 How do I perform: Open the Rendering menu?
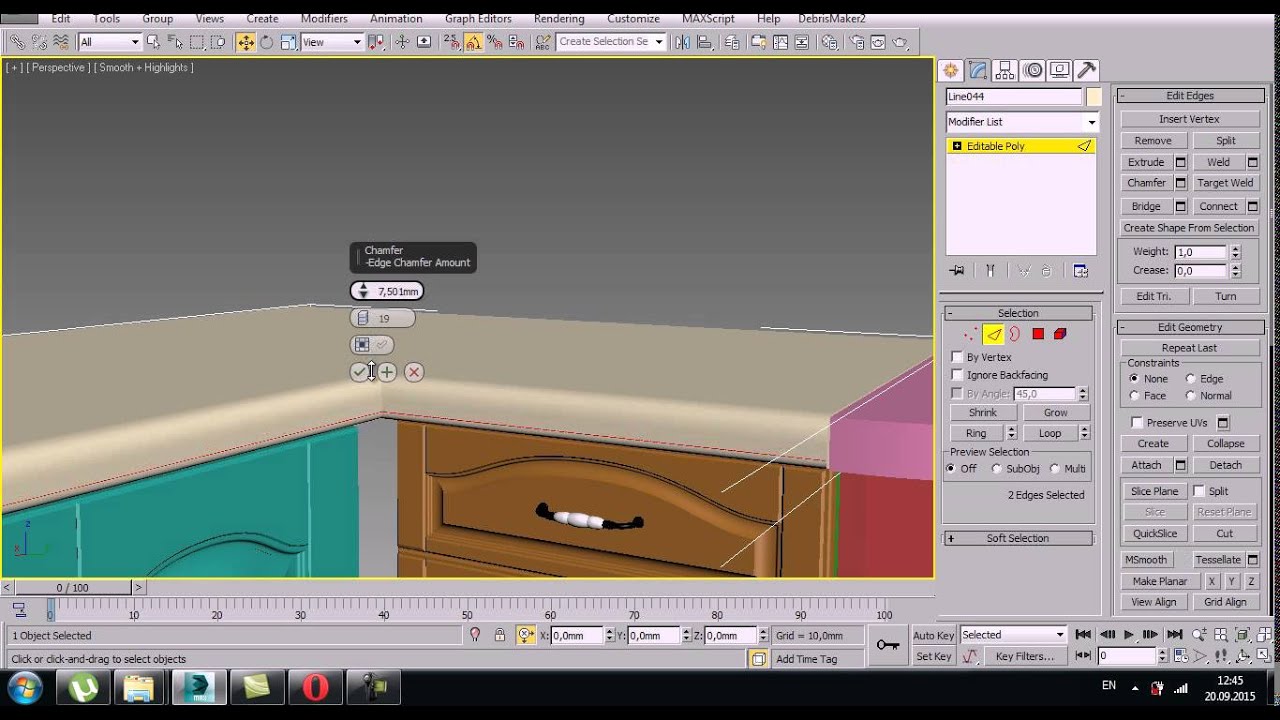(559, 18)
